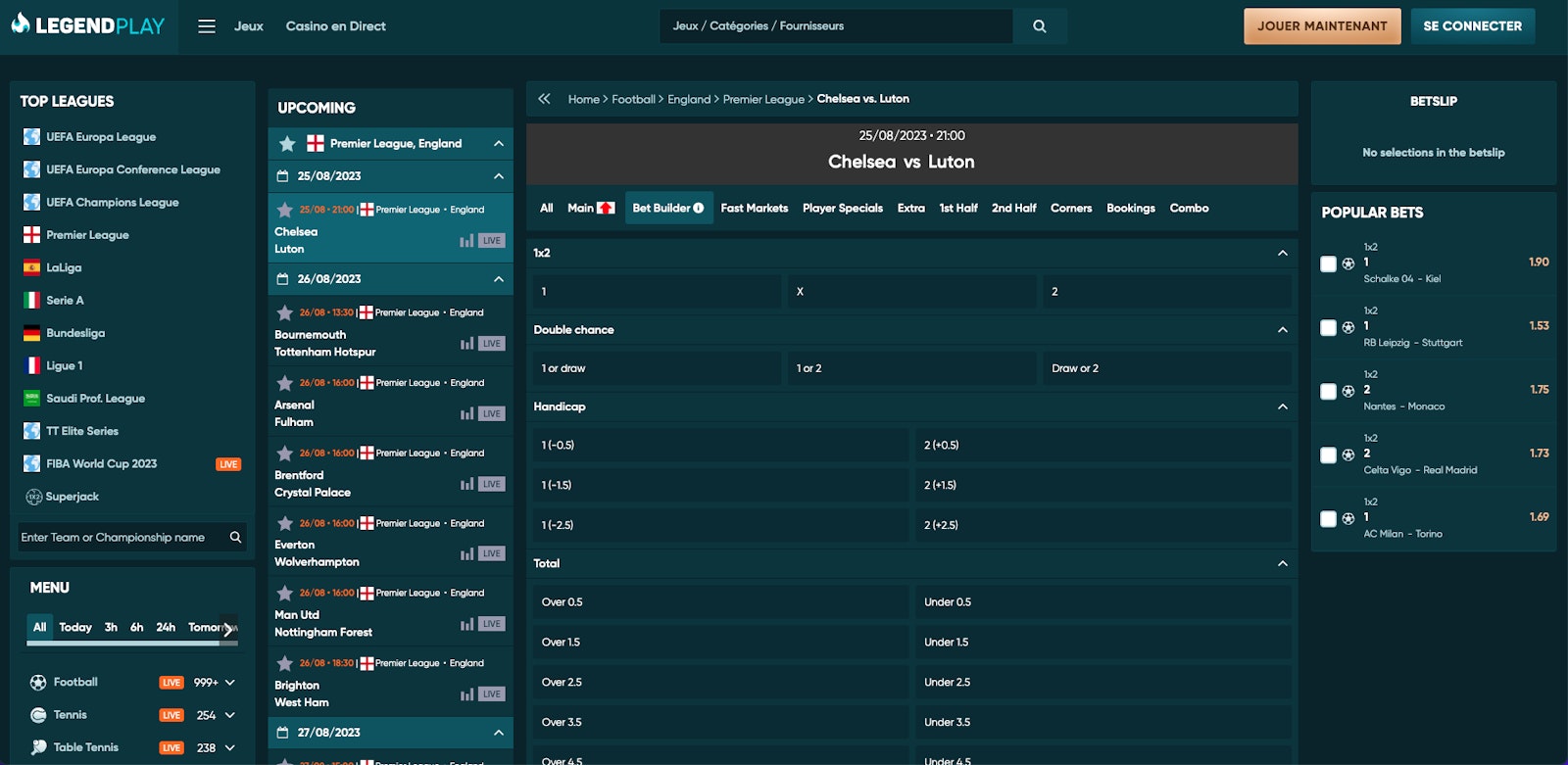The image size is (1568, 765).
Task: Switch to the Player Specials tab
Action: (x=842, y=209)
